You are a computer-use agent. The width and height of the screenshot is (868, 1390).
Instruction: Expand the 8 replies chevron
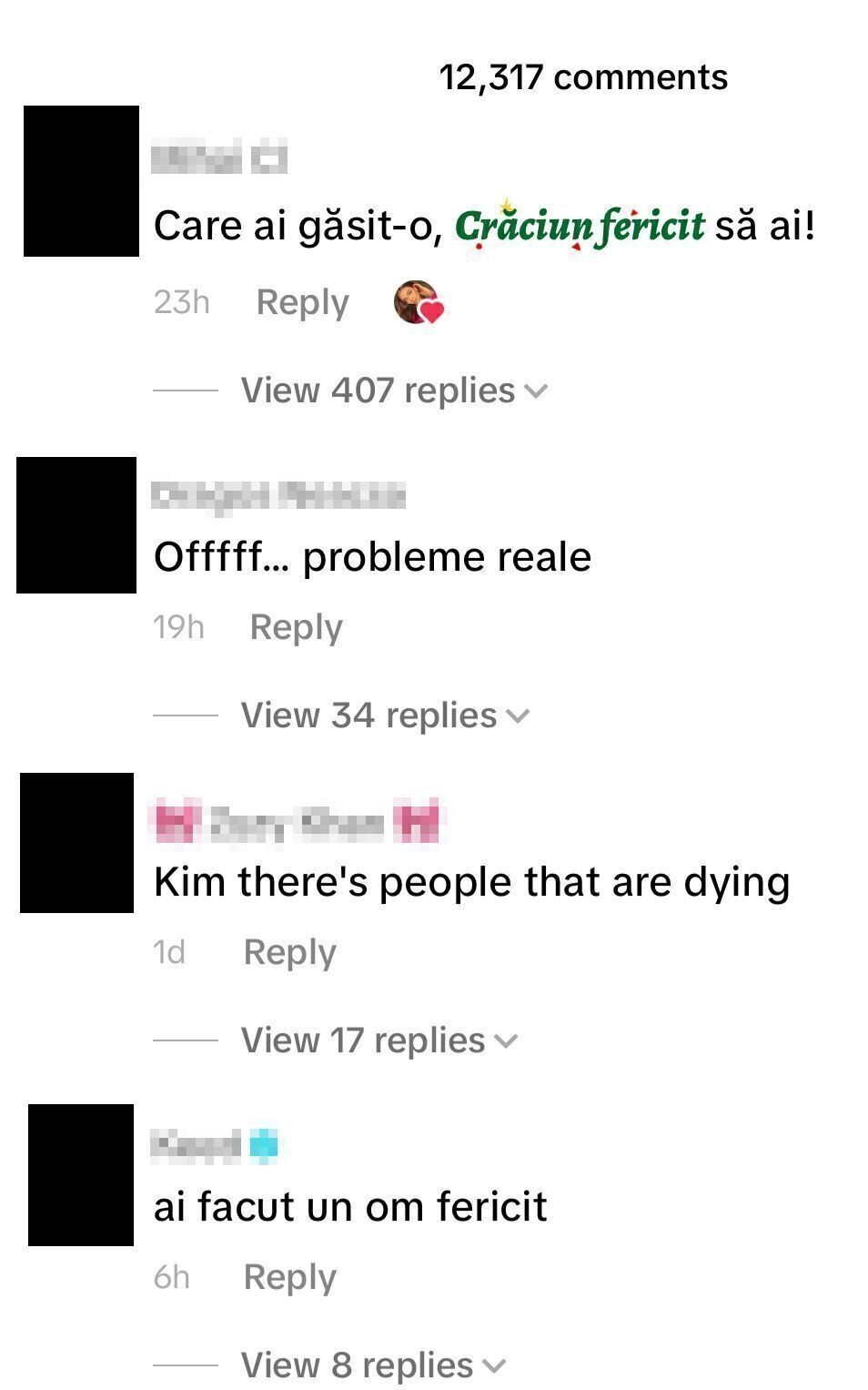pyautogui.click(x=494, y=1365)
